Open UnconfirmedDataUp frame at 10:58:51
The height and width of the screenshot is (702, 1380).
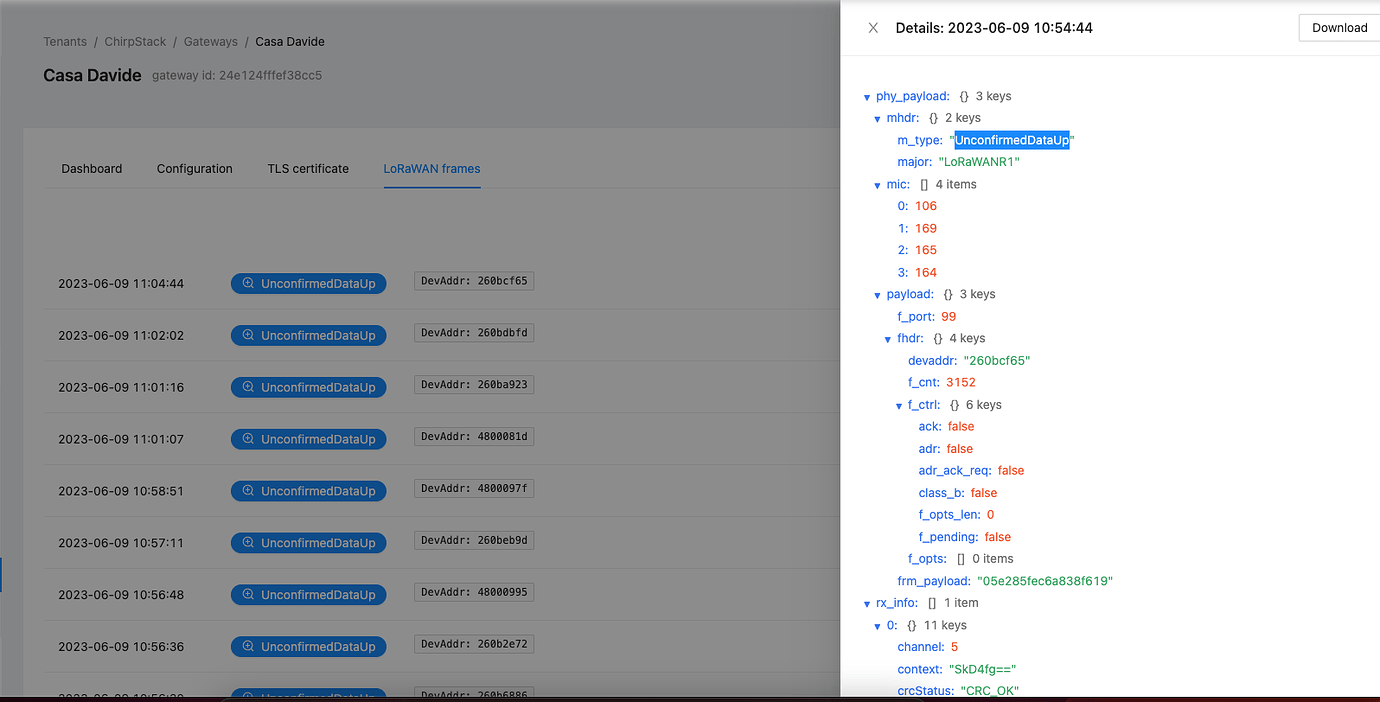(308, 491)
